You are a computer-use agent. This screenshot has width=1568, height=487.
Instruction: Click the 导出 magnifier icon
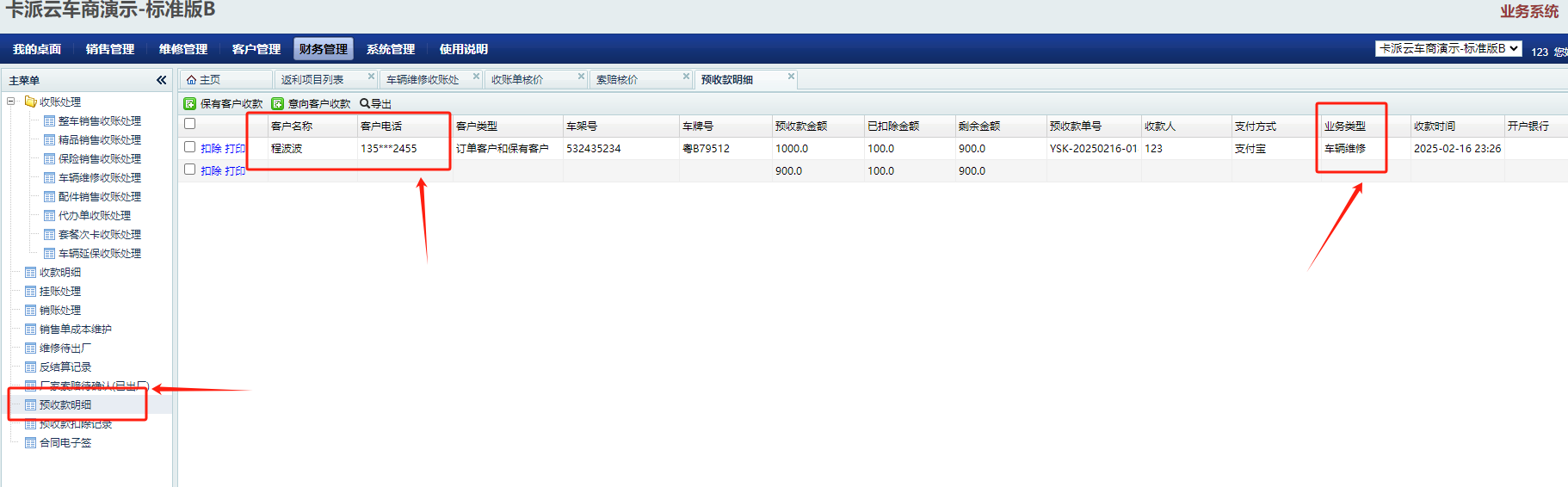(x=365, y=103)
